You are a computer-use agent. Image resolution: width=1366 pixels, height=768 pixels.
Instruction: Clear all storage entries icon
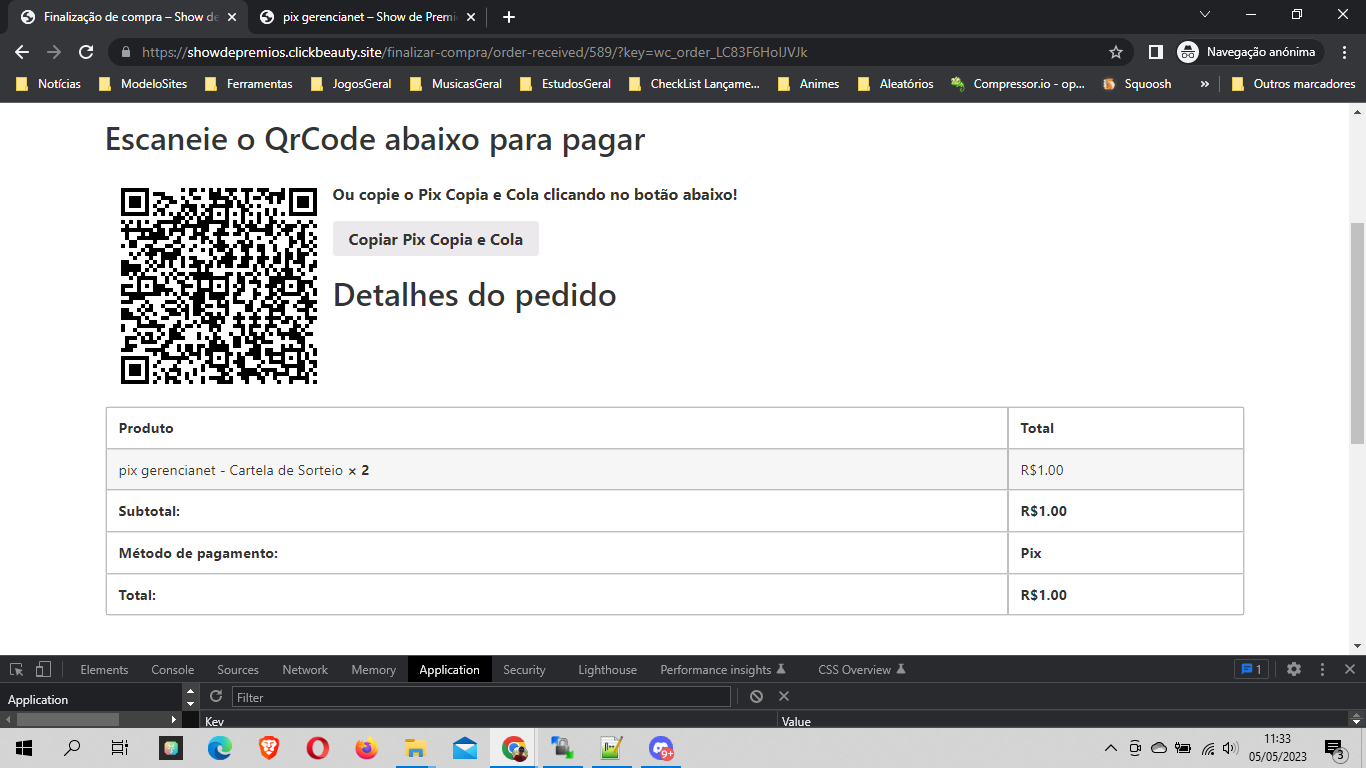coord(756,696)
